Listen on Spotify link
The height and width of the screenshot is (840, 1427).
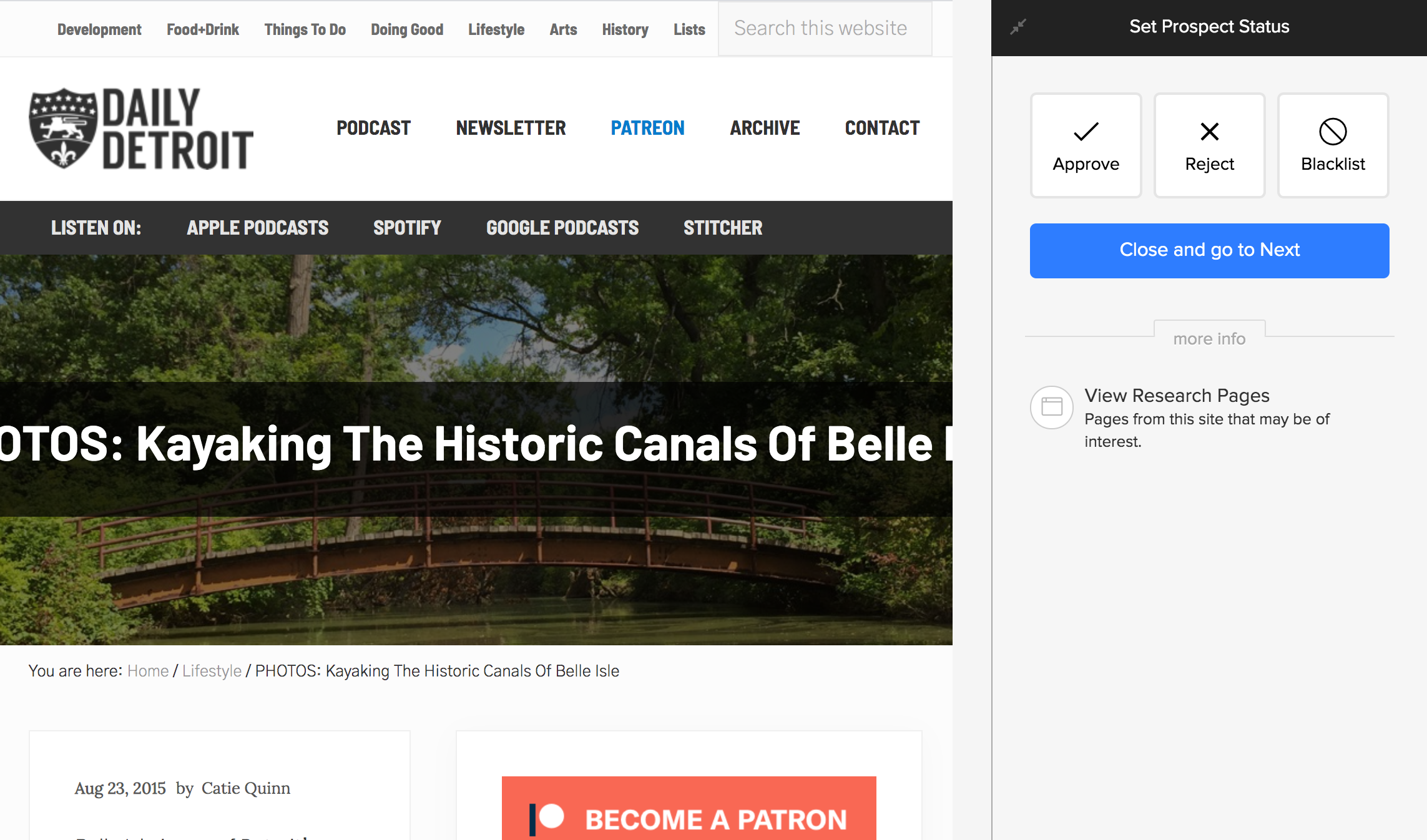click(407, 228)
